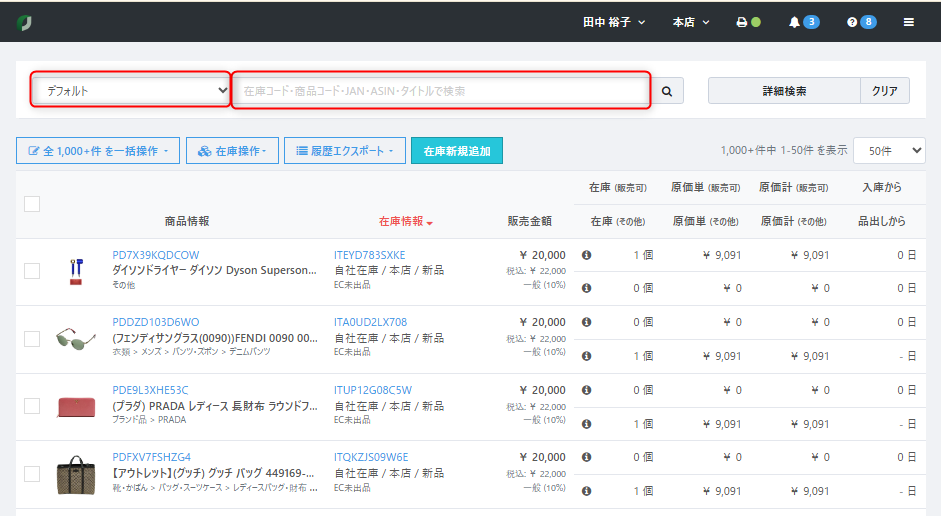
Task: Open the printer status icon
Action: coord(742,22)
